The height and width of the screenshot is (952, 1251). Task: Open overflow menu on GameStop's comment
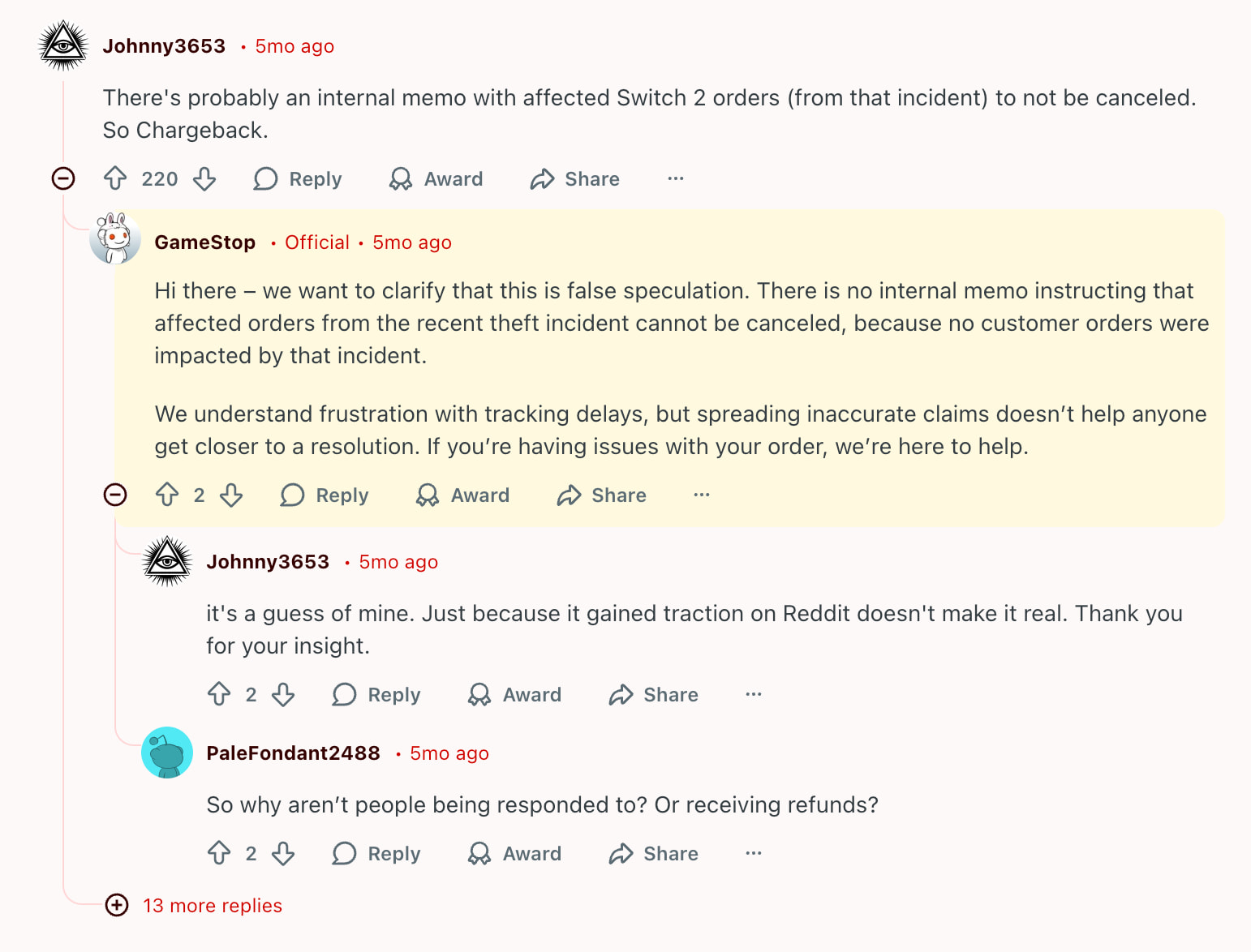pos(701,495)
